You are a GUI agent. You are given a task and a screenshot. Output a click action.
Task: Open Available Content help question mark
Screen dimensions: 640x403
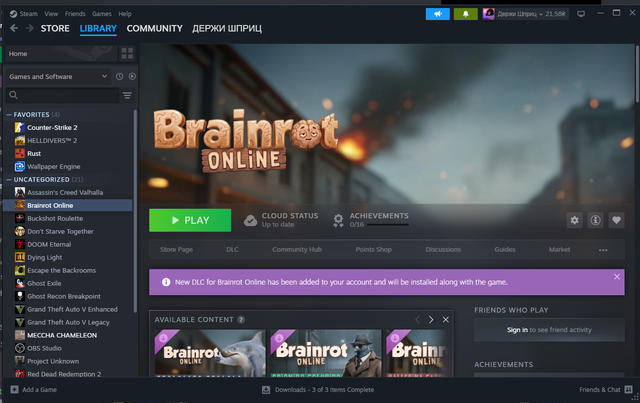click(x=241, y=320)
